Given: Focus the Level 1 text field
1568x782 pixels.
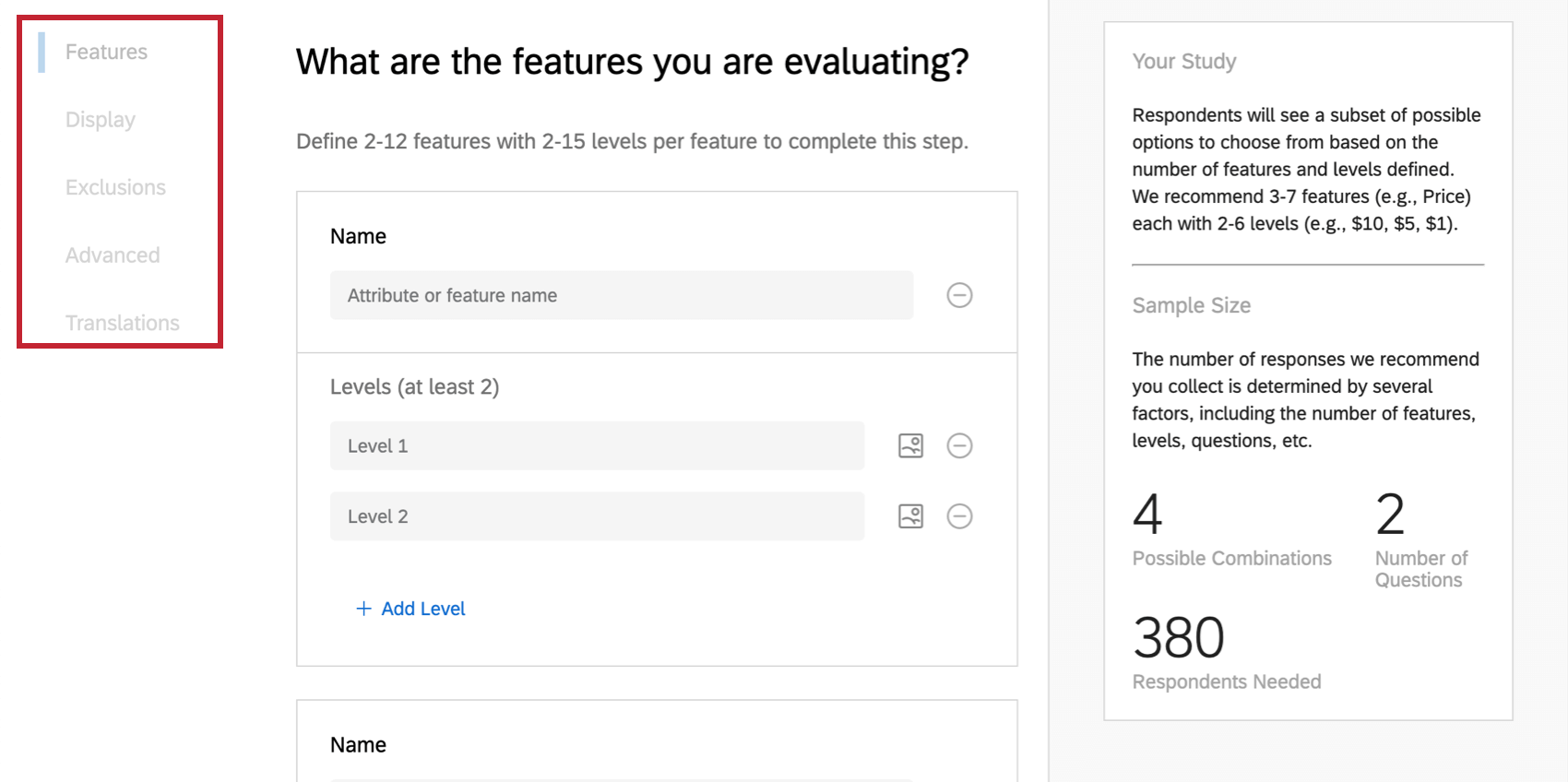Looking at the screenshot, I should click(597, 445).
